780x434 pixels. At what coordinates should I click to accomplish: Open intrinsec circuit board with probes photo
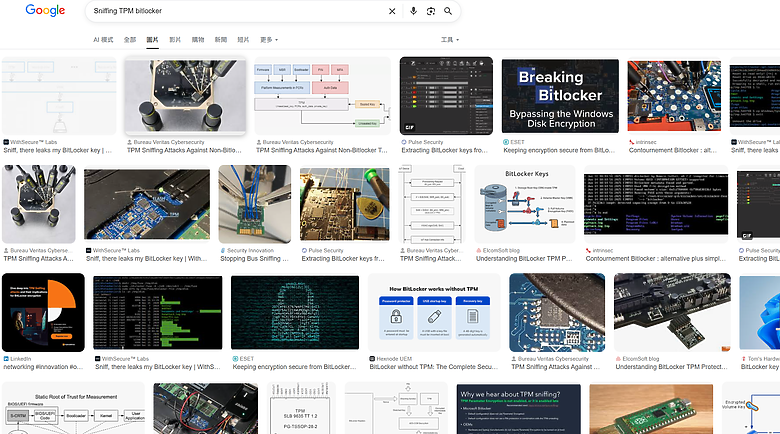point(674,96)
